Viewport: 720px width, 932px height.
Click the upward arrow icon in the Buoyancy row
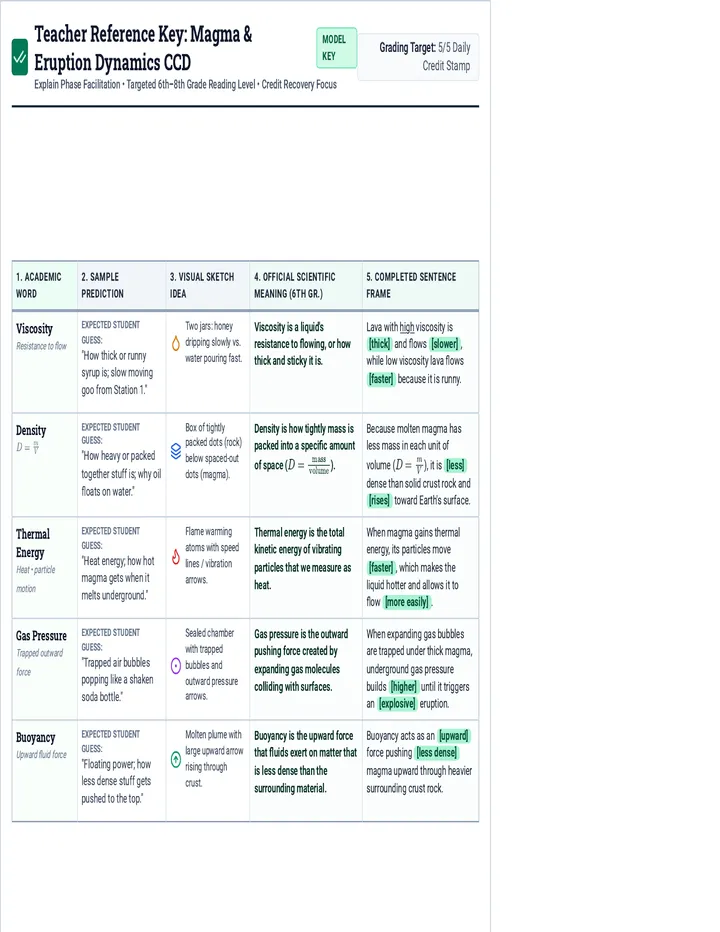pos(176,759)
